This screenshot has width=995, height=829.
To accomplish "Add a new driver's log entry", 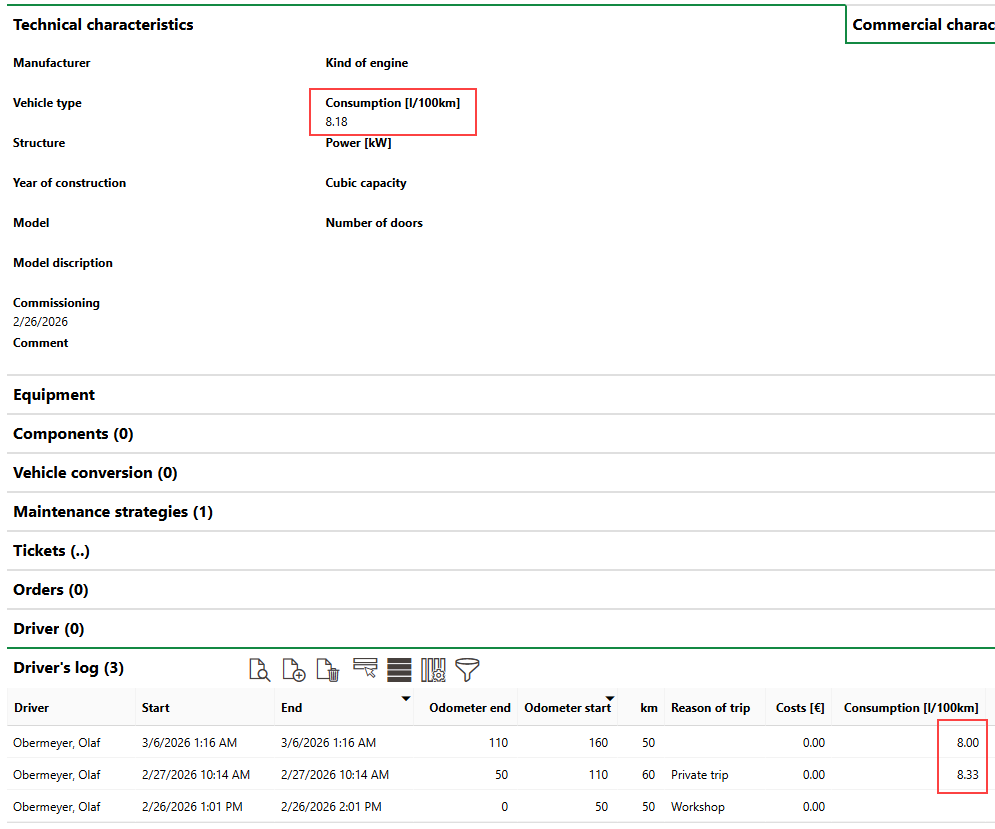I will [x=293, y=669].
